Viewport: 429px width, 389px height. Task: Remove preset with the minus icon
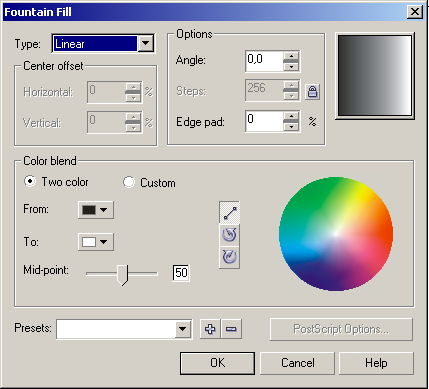(231, 329)
